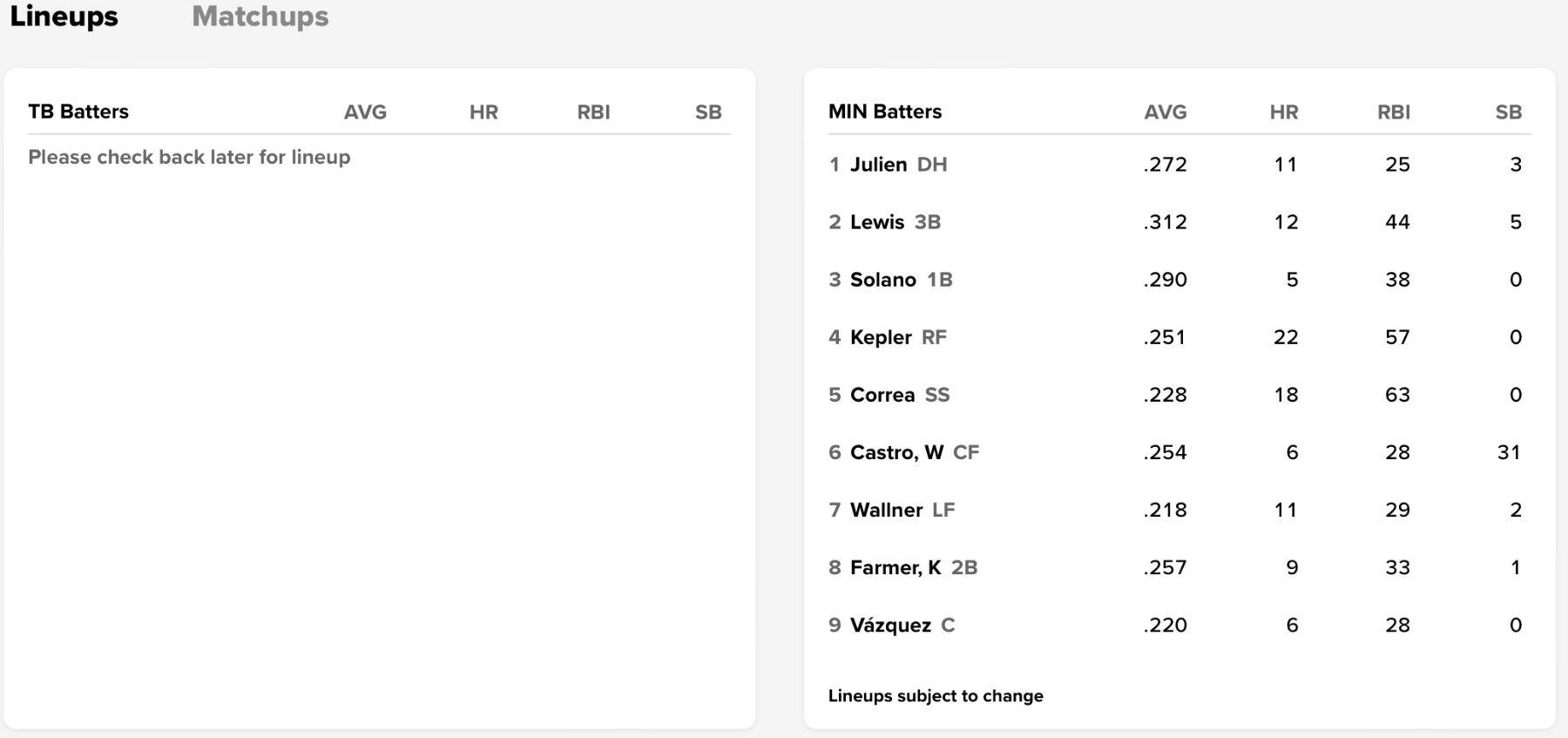Select Vázquez in the lineup

(x=890, y=625)
